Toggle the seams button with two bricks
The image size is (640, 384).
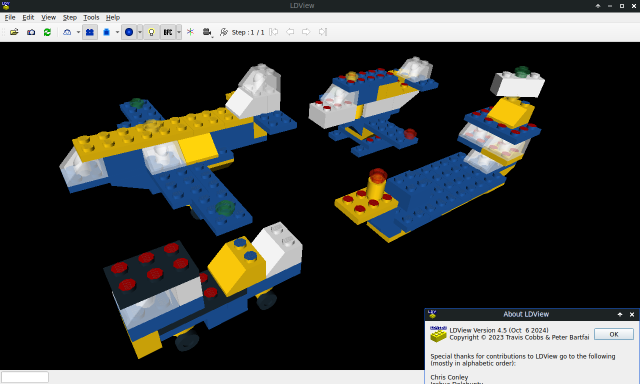[x=90, y=32]
